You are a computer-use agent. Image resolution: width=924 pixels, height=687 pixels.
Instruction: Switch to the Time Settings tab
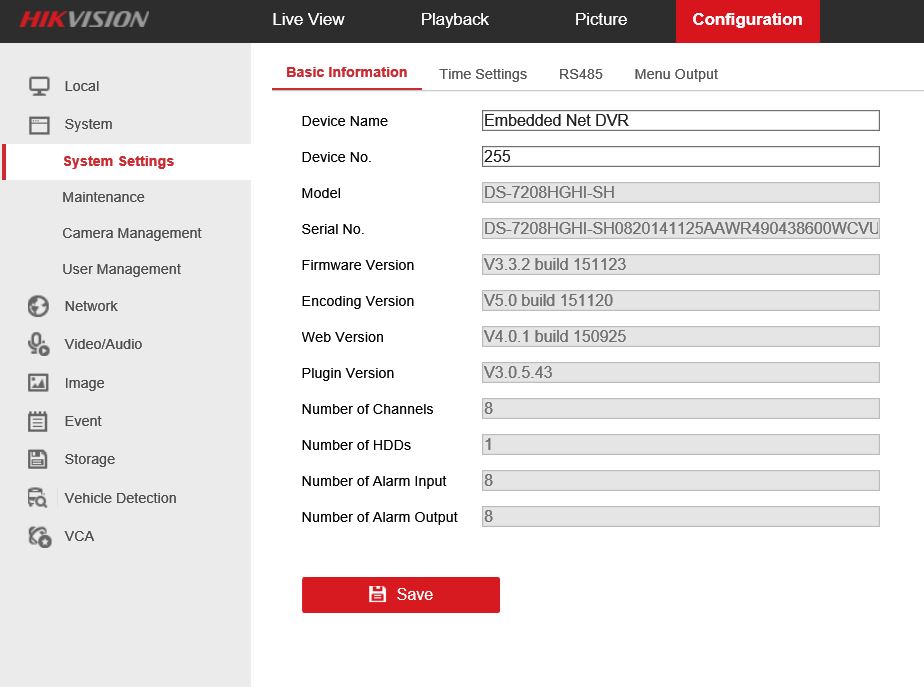[x=482, y=74]
